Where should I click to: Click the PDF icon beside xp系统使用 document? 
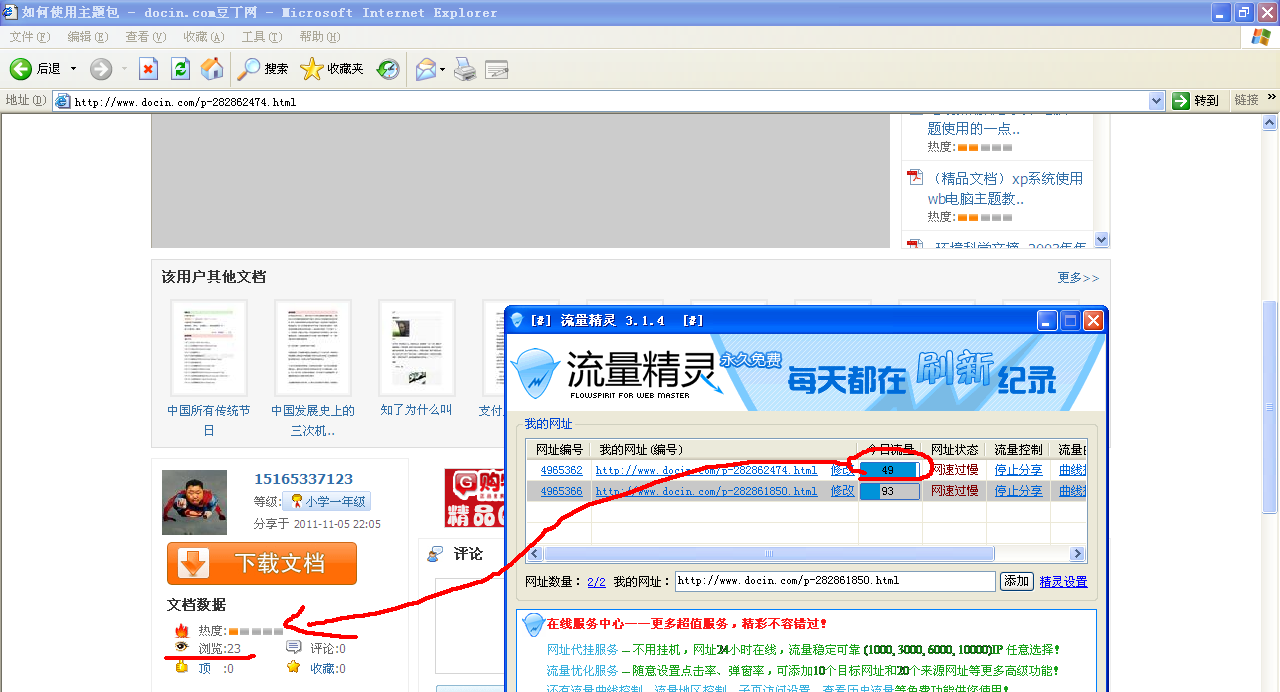point(914,178)
